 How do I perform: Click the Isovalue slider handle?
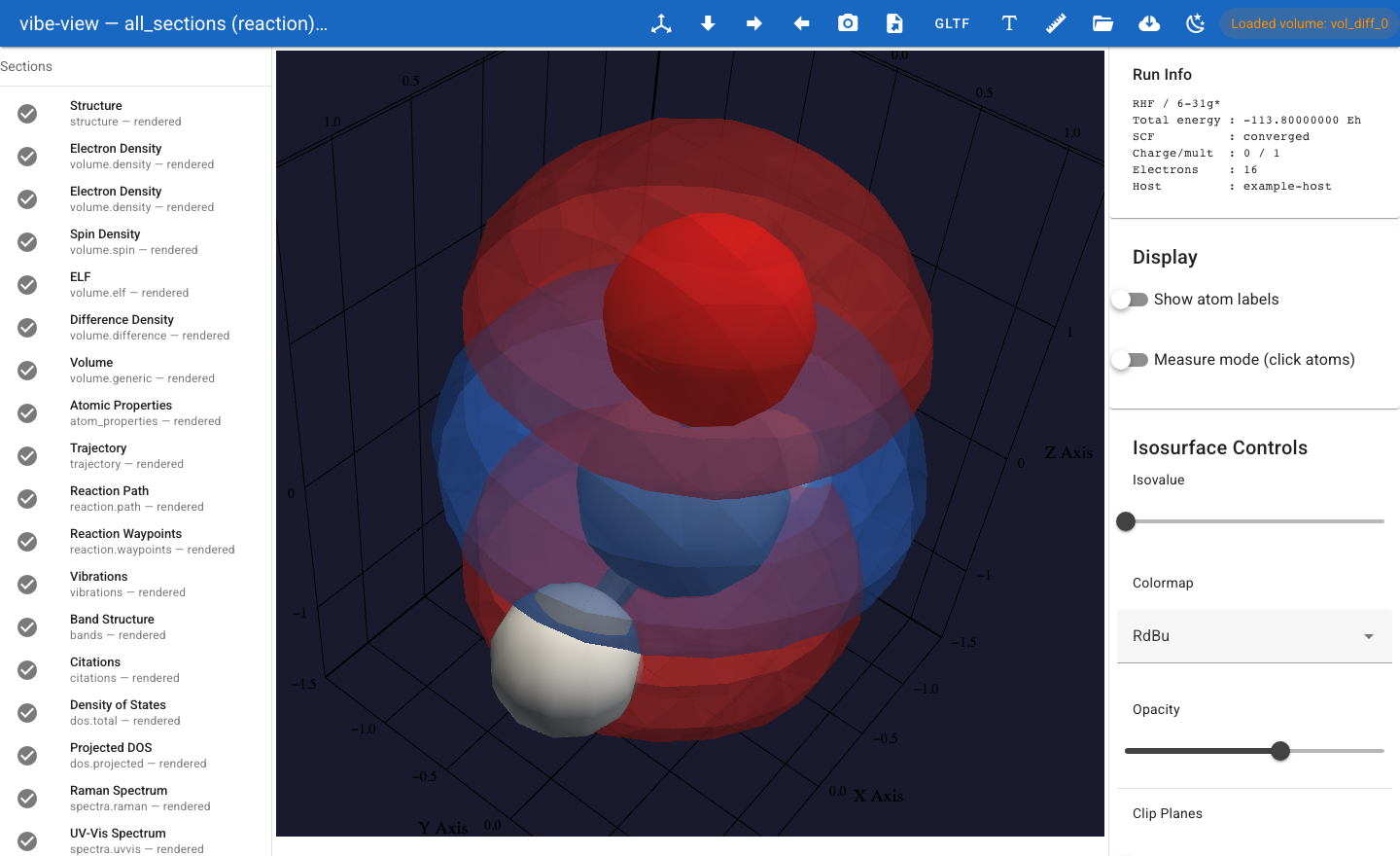click(x=1126, y=521)
